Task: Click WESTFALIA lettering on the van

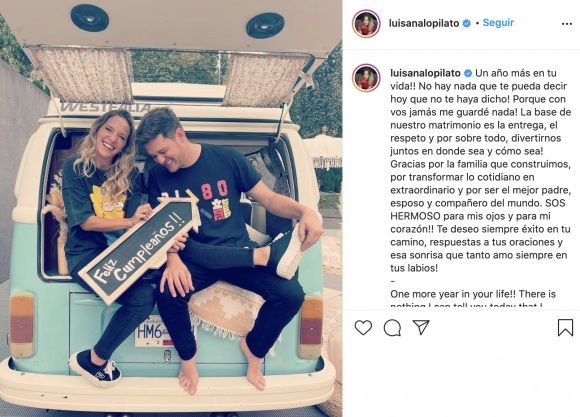Action: (106, 108)
